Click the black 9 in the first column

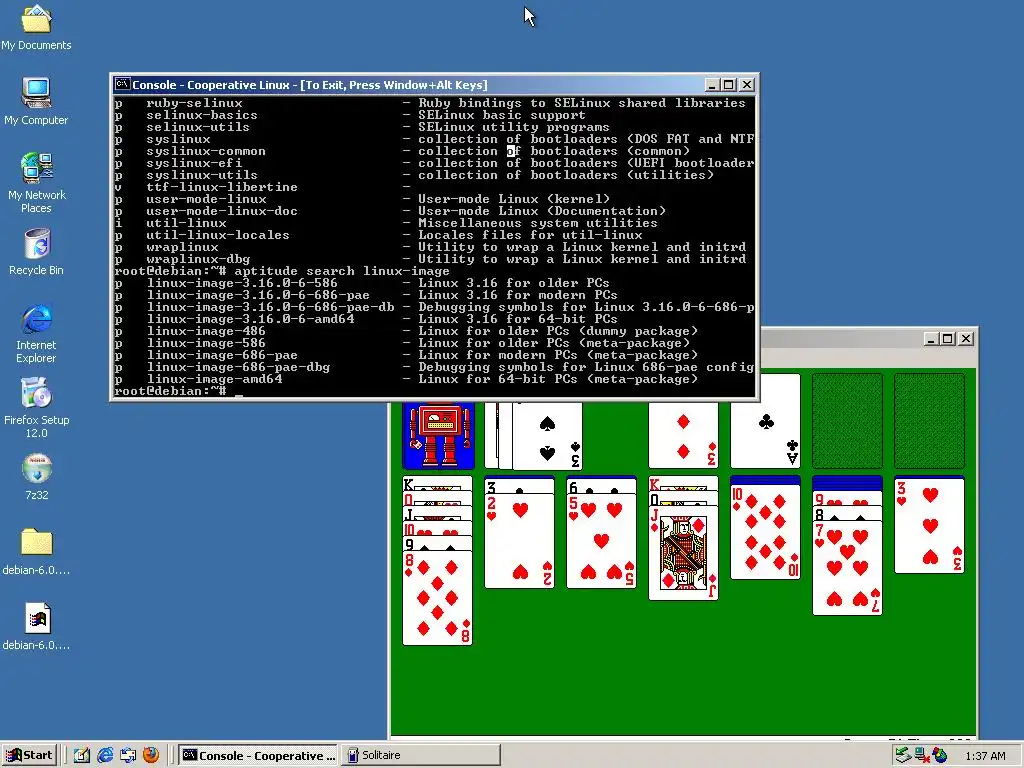(438, 543)
